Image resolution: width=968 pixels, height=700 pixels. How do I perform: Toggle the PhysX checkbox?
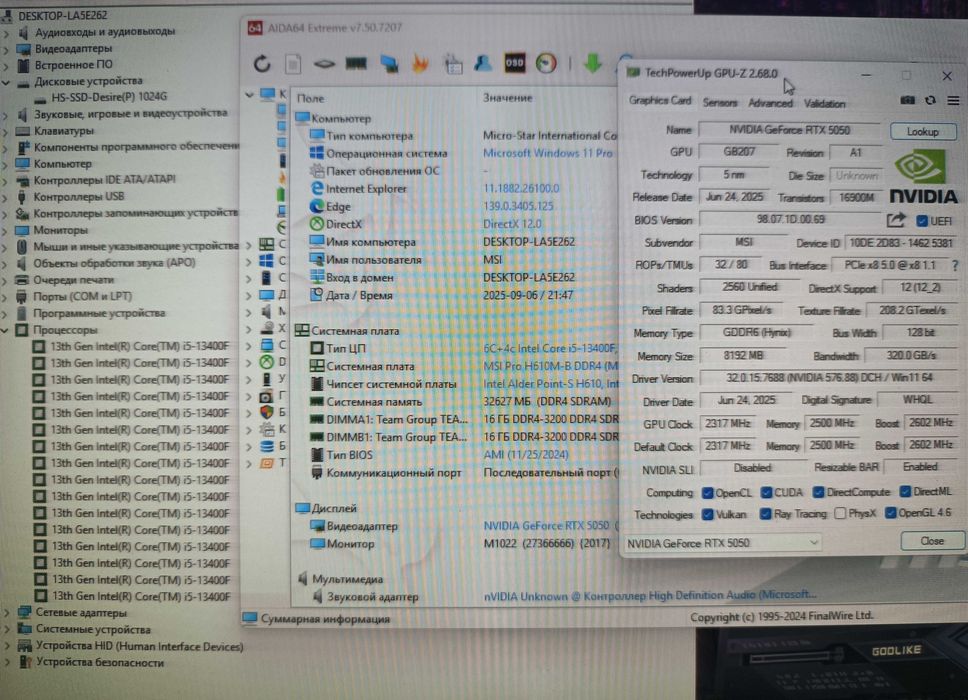pyautogui.click(x=840, y=513)
